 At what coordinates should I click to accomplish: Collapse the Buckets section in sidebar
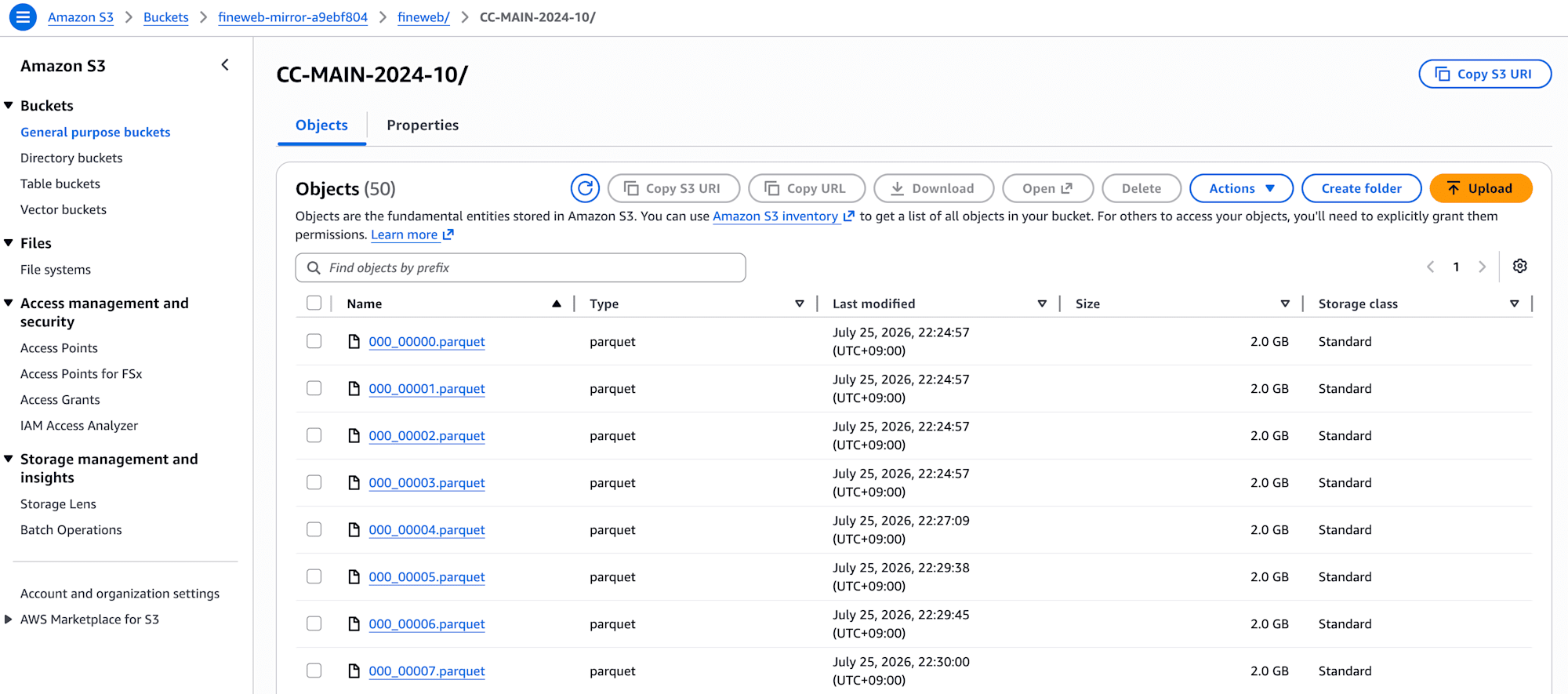pyautogui.click(x=9, y=105)
